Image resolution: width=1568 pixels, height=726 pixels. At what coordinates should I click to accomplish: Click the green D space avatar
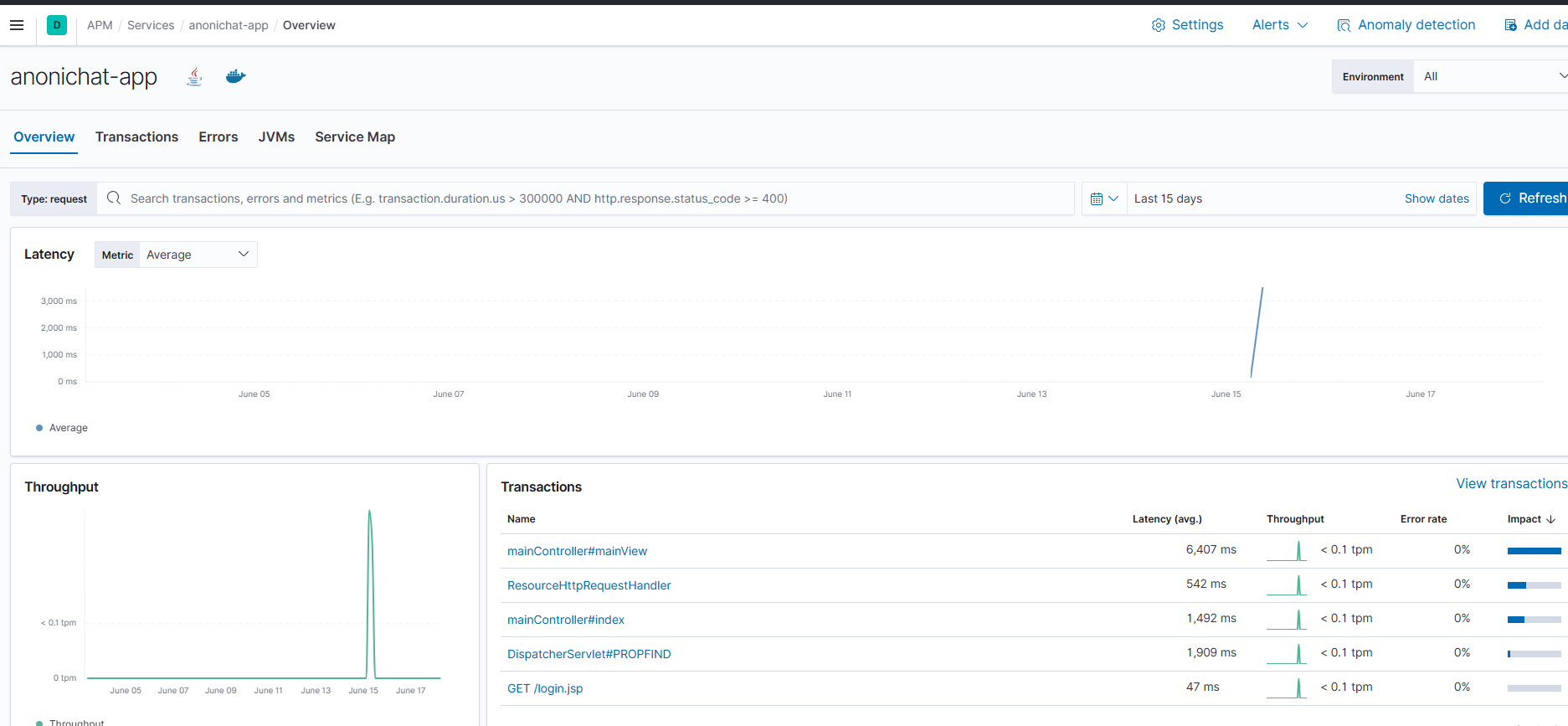click(x=57, y=25)
